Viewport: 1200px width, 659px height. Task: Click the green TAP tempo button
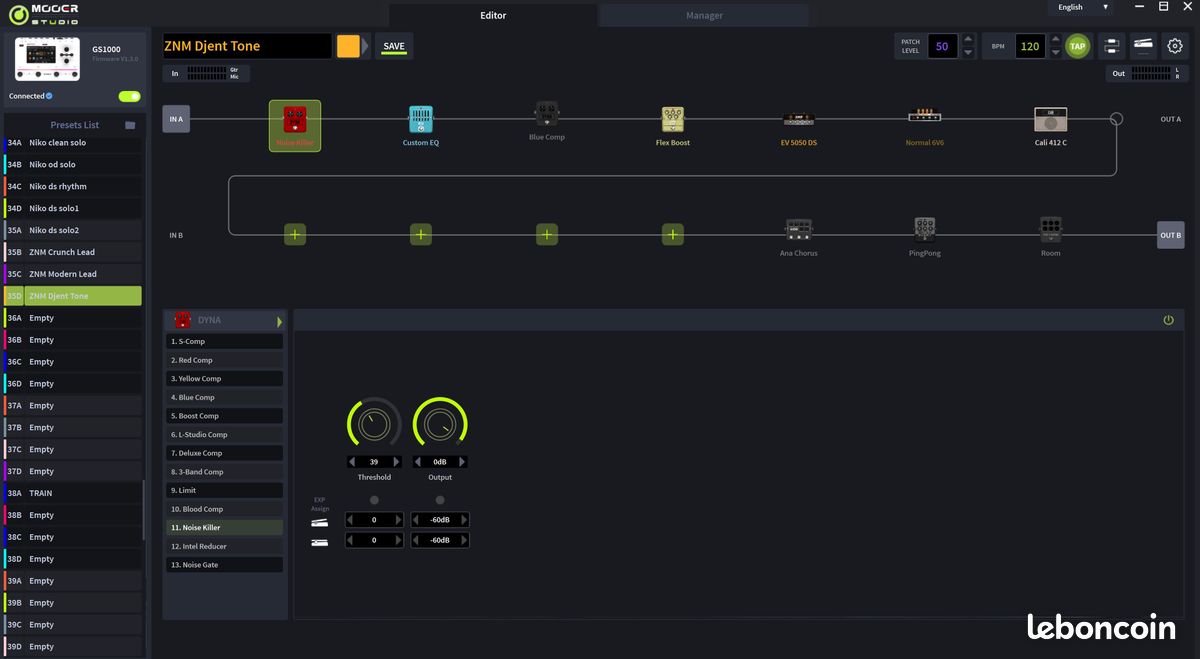1077,46
